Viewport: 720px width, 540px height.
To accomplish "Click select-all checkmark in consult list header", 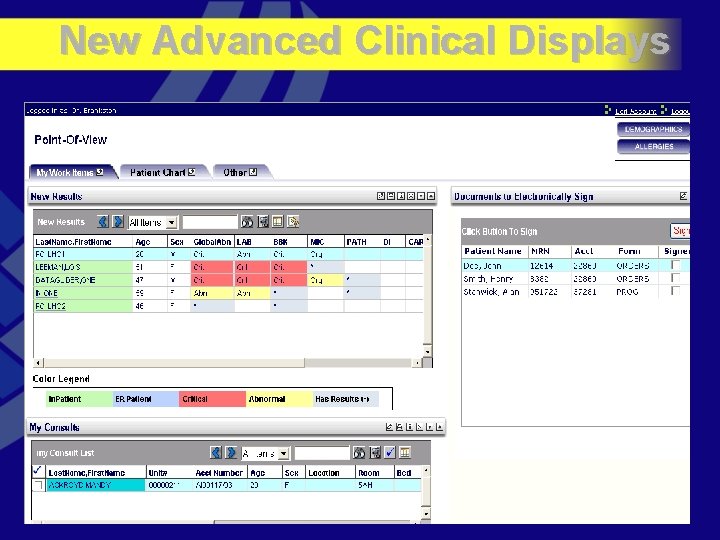I will [38, 471].
